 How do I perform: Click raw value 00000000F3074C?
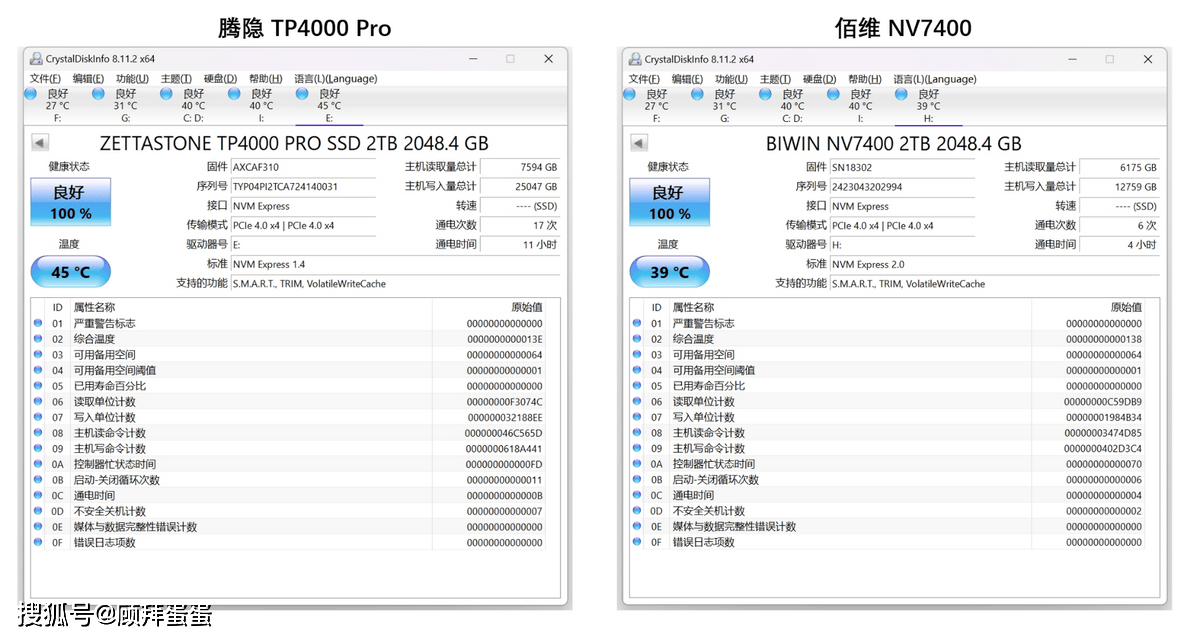505,401
